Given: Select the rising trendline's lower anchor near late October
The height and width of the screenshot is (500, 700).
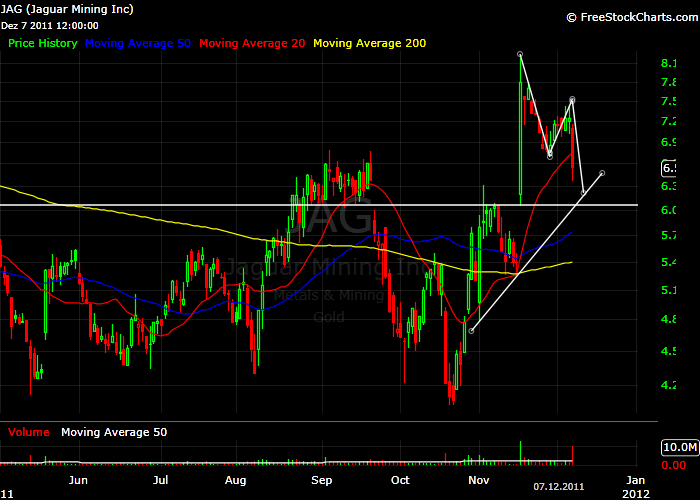Looking at the screenshot, I should point(471,331).
